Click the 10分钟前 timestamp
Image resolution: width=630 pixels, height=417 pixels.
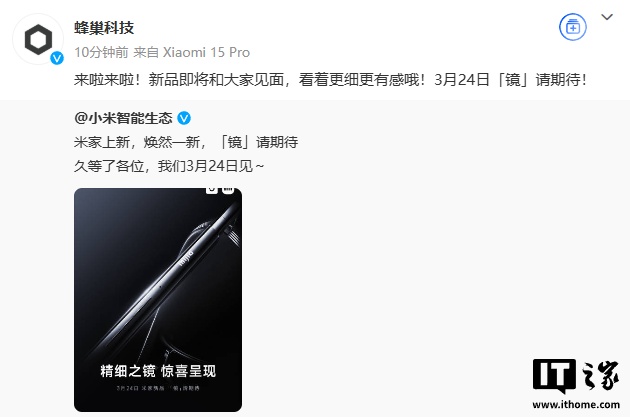101,52
